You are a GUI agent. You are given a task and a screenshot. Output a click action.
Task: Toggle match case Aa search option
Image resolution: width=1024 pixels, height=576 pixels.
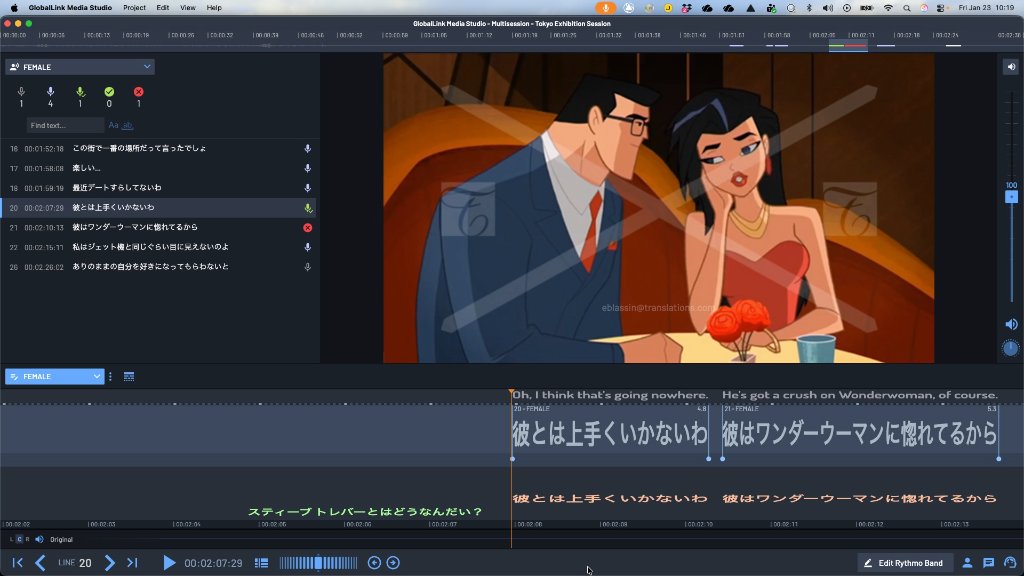113,126
